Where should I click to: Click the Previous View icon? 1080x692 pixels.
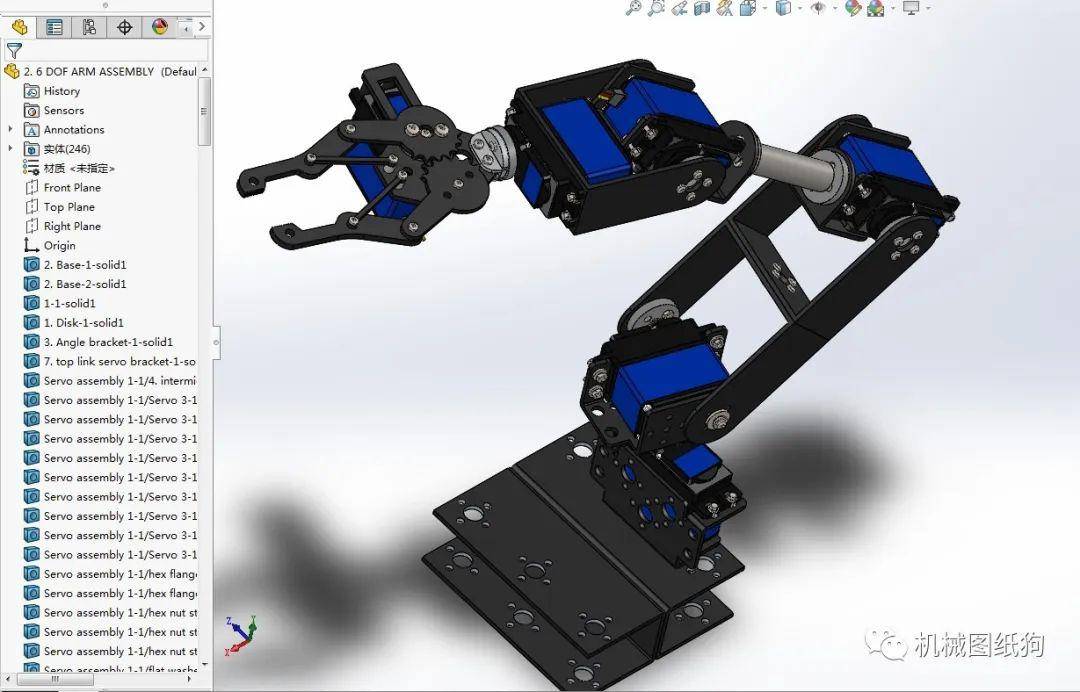pyautogui.click(x=679, y=8)
